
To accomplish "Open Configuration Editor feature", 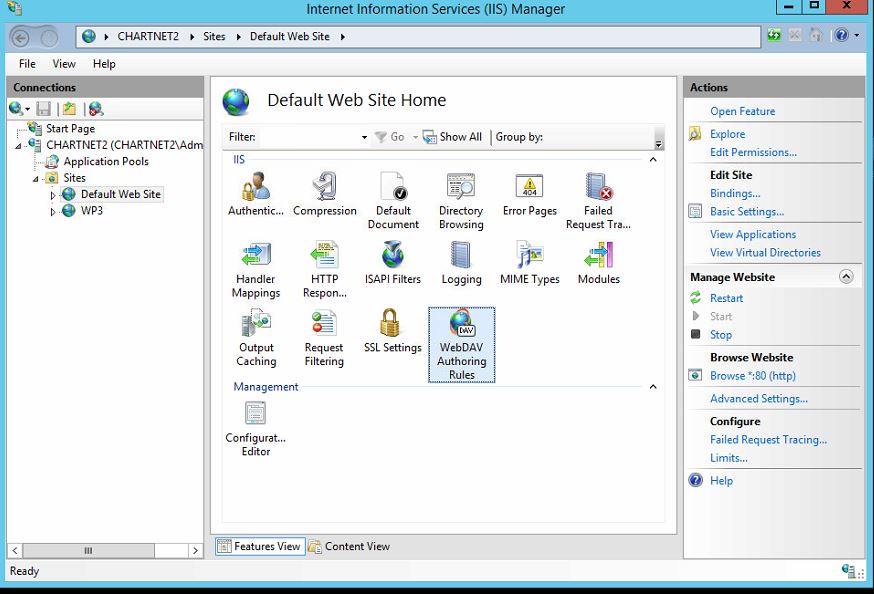I will [256, 429].
